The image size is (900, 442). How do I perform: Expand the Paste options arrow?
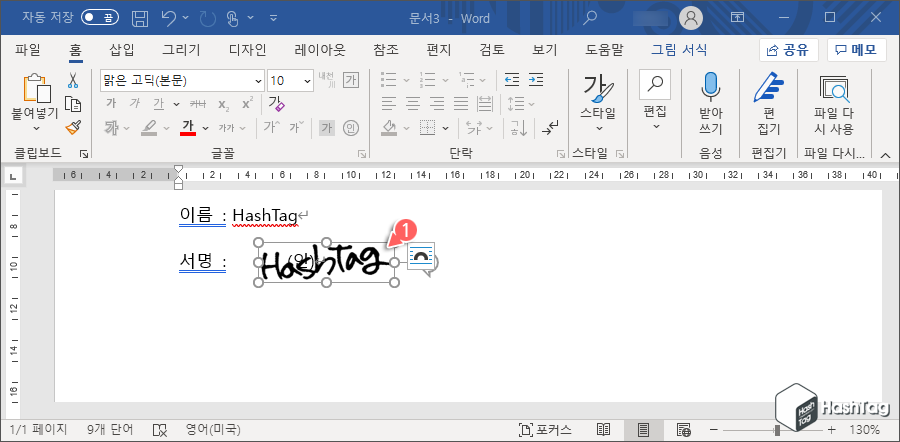[36, 129]
